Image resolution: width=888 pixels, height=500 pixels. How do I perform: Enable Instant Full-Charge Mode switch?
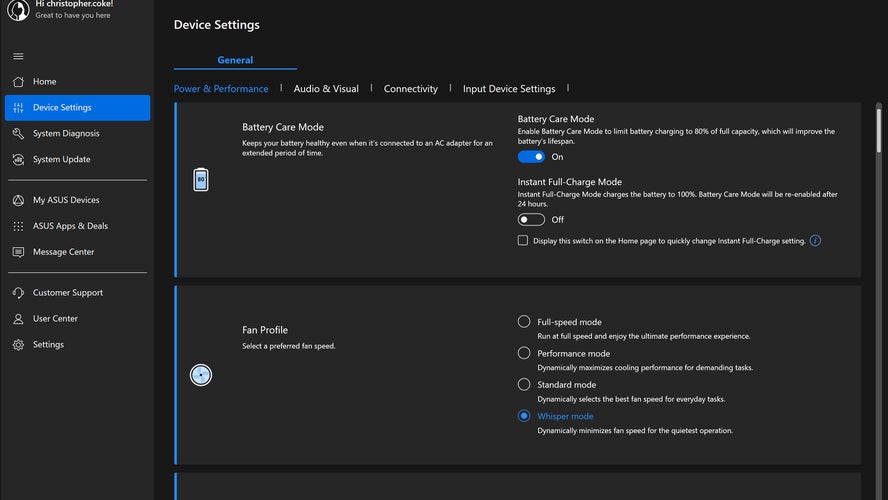tap(531, 220)
